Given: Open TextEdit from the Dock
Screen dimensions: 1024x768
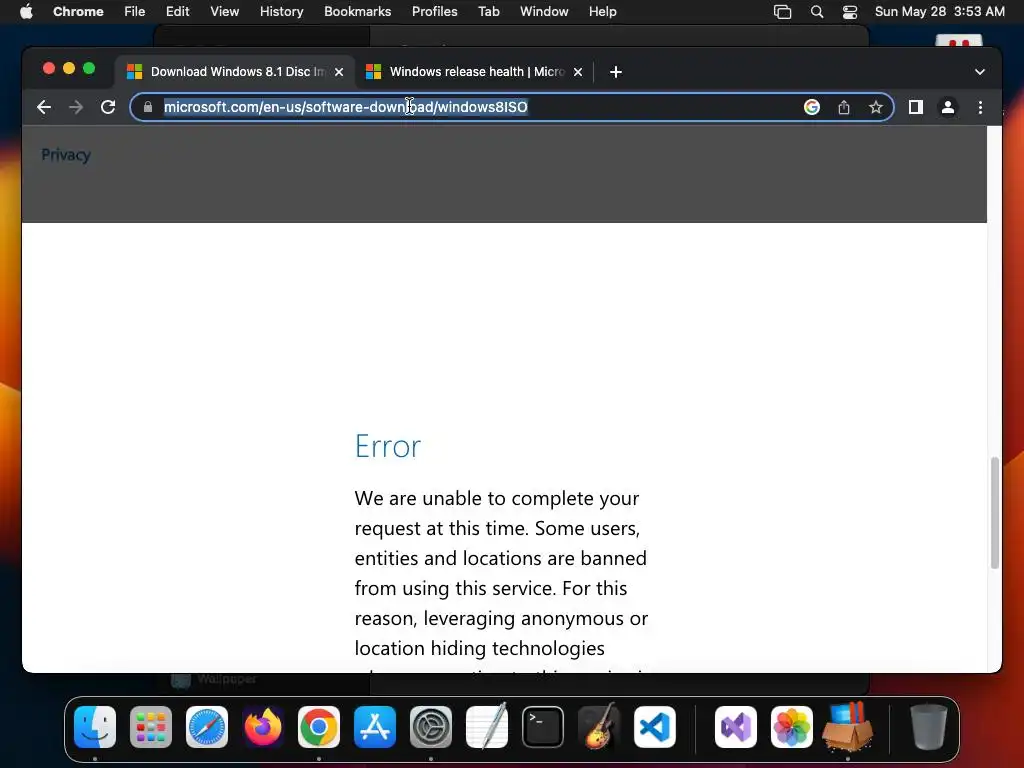Looking at the screenshot, I should click(487, 726).
